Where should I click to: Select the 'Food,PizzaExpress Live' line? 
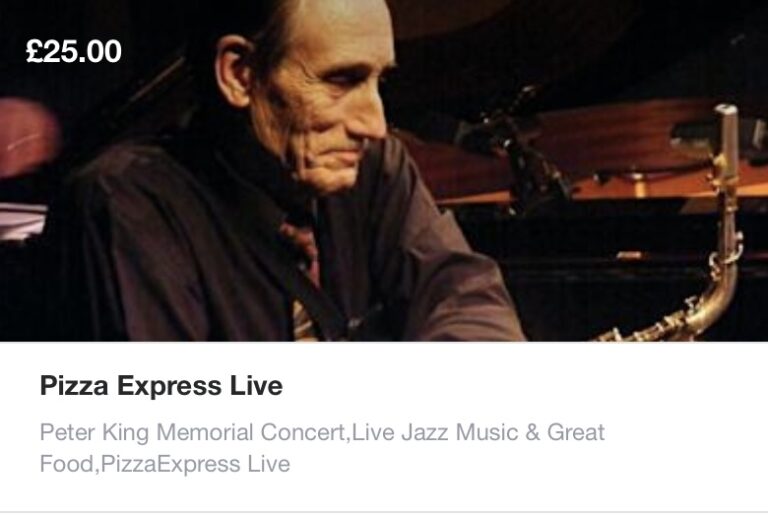pos(165,464)
